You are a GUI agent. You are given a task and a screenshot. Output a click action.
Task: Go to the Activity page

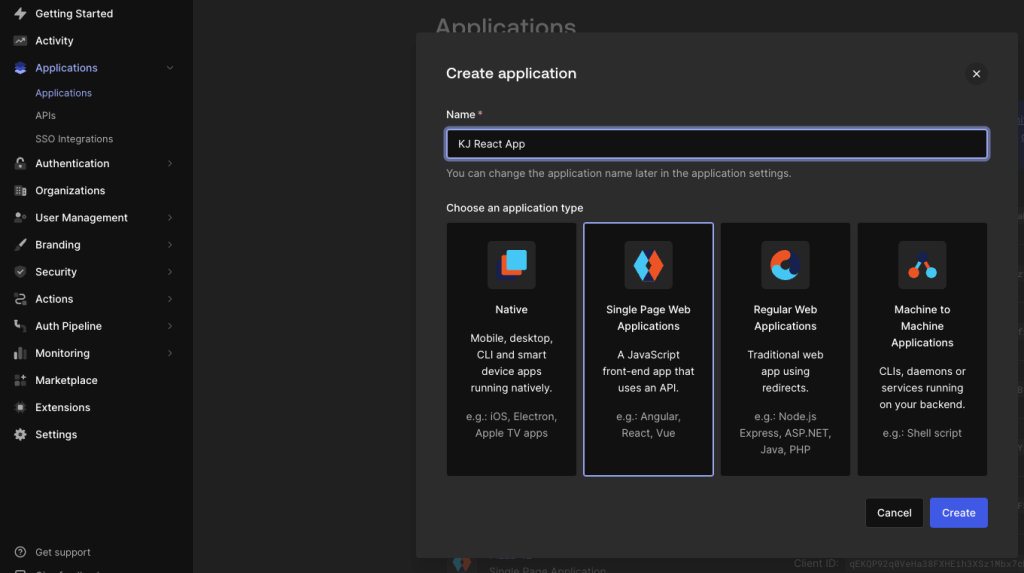[x=54, y=41]
